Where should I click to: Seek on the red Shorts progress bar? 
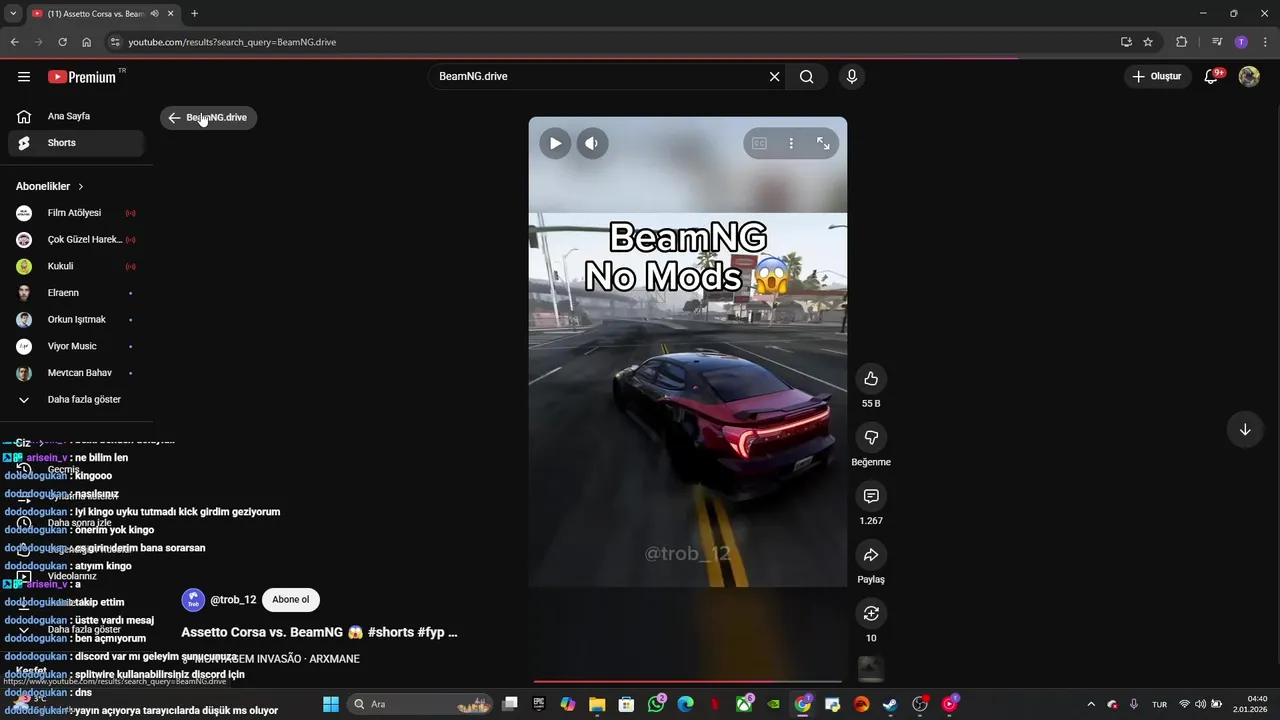coord(688,682)
